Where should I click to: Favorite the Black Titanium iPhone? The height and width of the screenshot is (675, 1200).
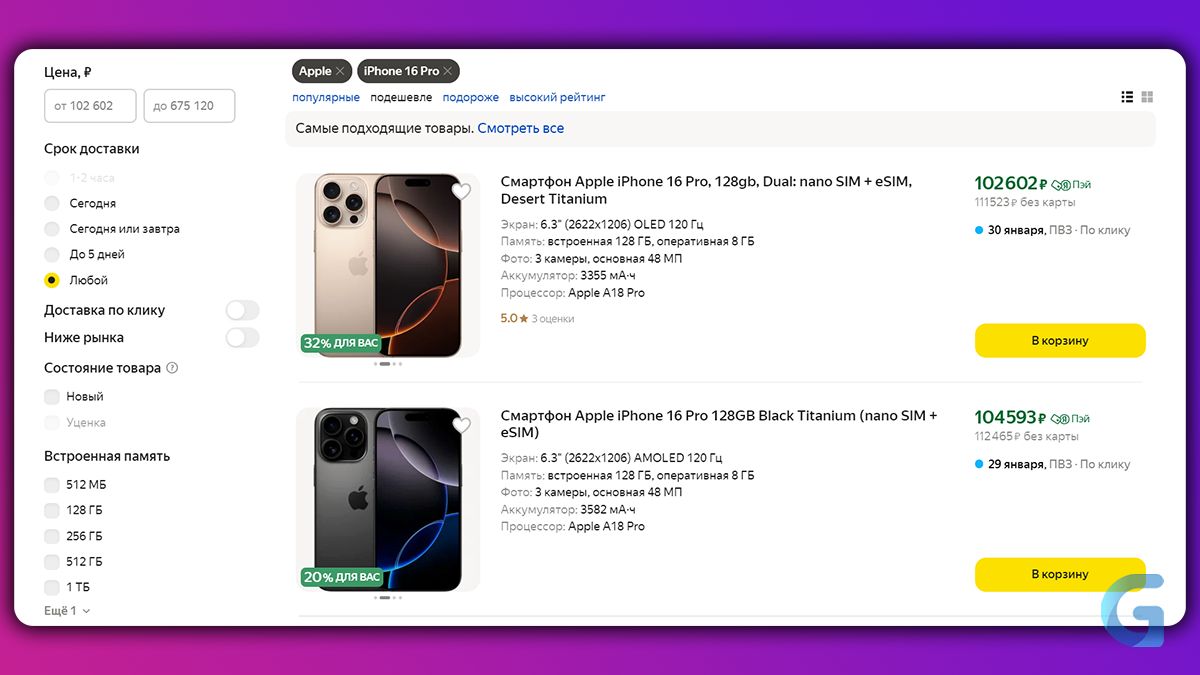coord(460,426)
